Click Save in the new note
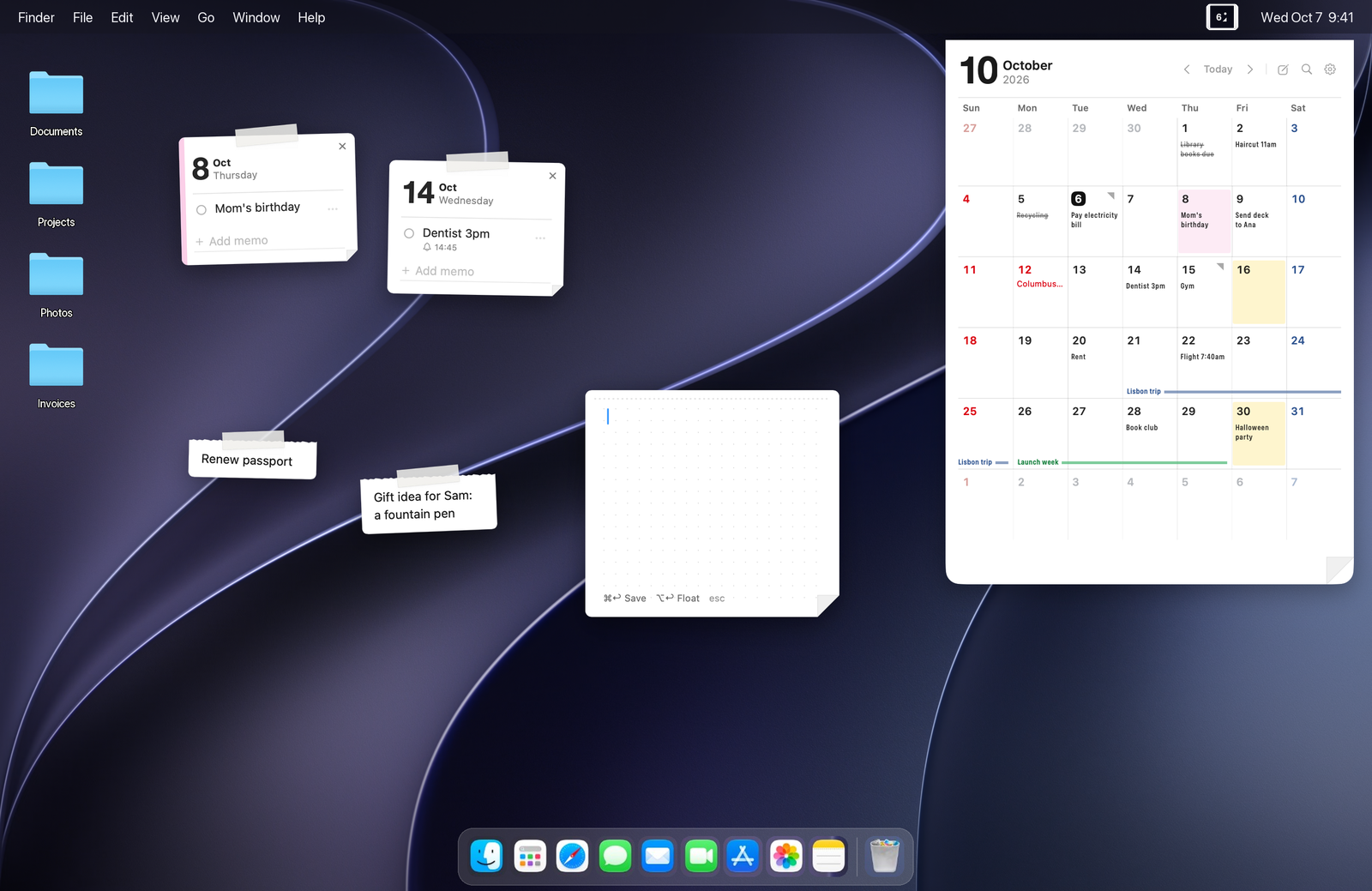The width and height of the screenshot is (1372, 891). 625,599
